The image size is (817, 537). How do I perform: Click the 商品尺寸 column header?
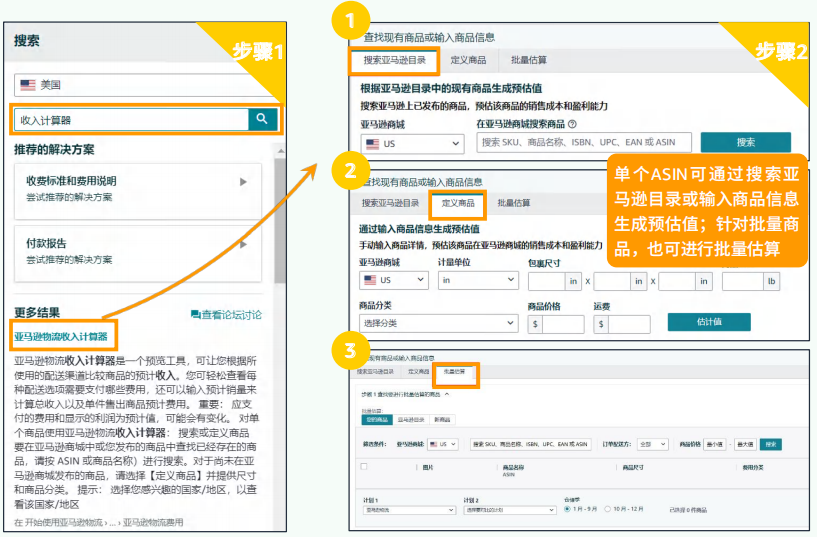click(633, 467)
